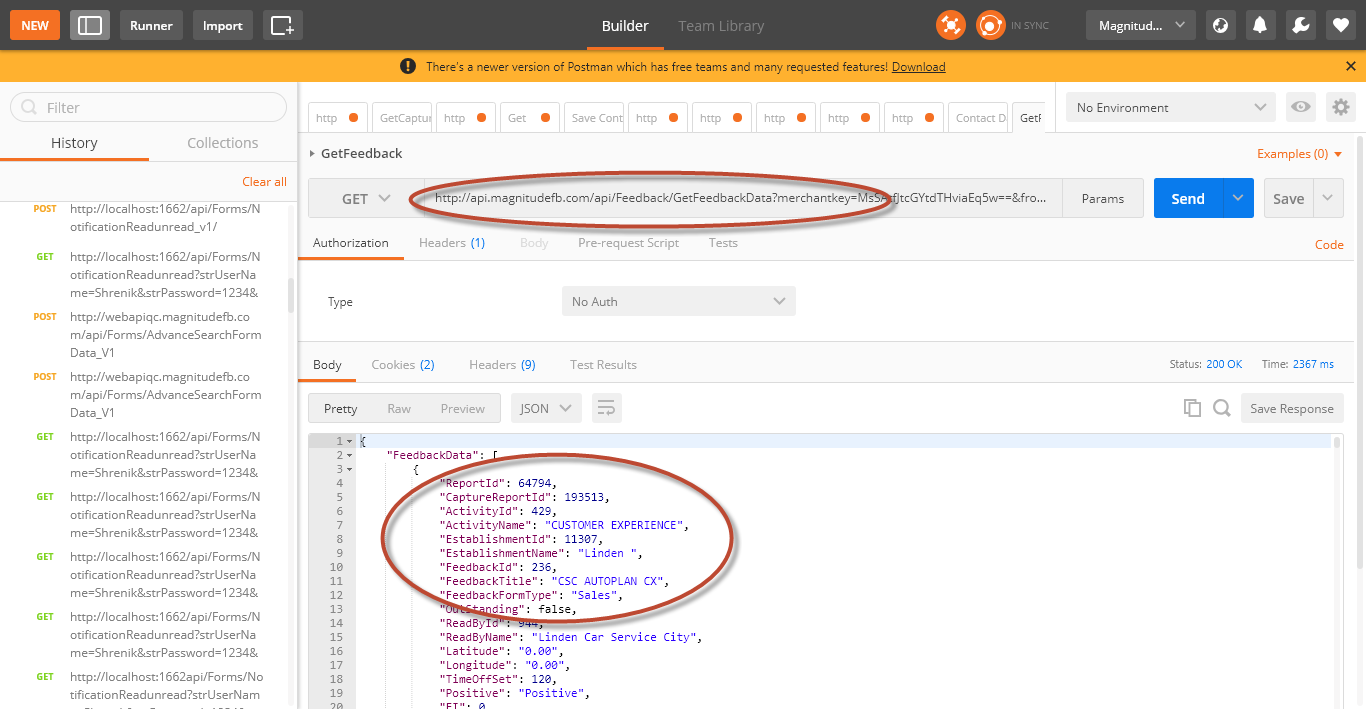Click the interceptor satellite icon
Image resolution: width=1366 pixels, height=709 pixels.
point(951,25)
